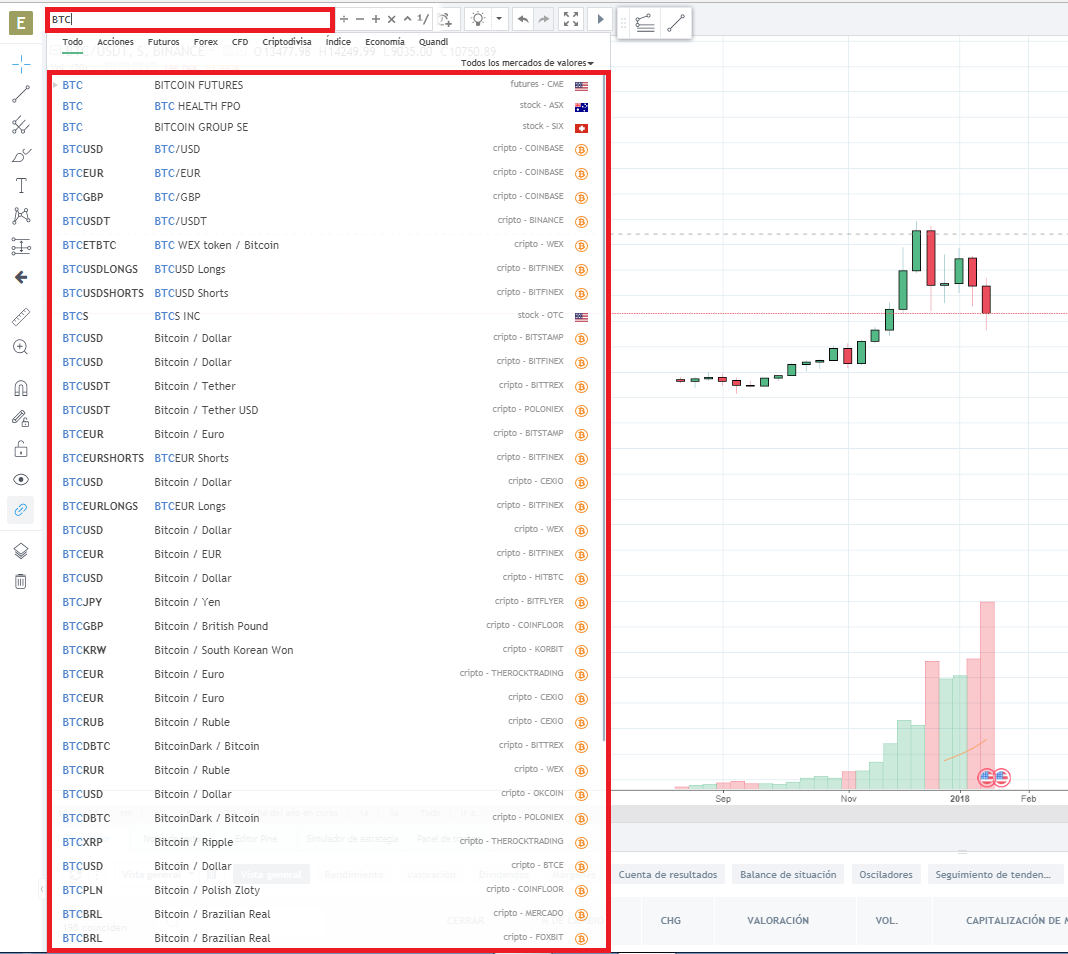Toggle the drawing sync link icon
This screenshot has width=1068, height=954.
click(21, 509)
